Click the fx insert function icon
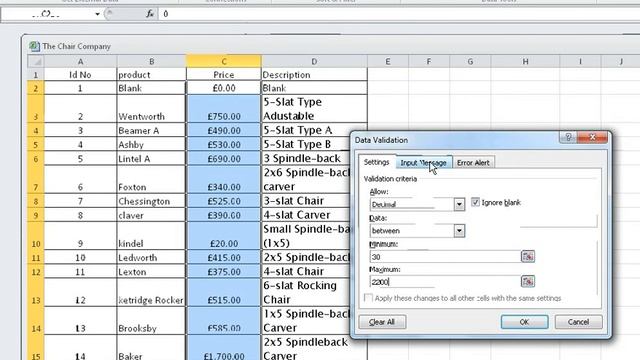Screen dimensions: 640x360 point(150,14)
